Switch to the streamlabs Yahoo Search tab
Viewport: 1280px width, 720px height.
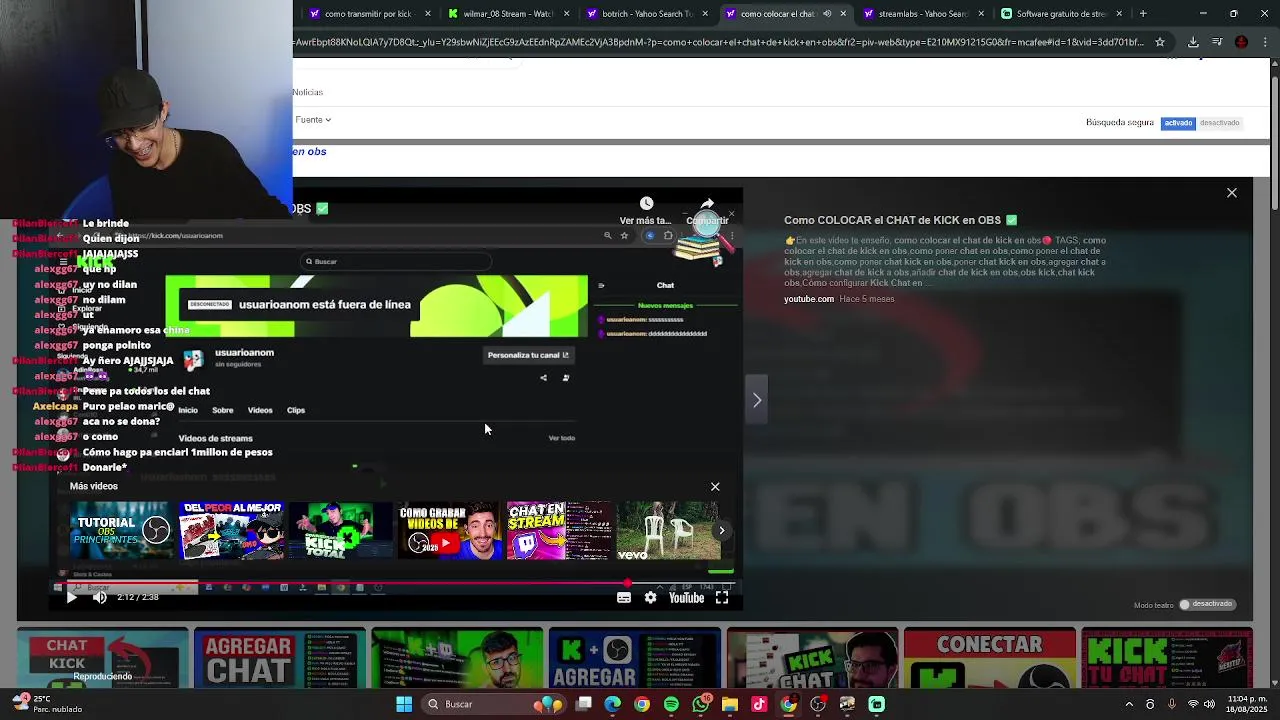click(921, 14)
